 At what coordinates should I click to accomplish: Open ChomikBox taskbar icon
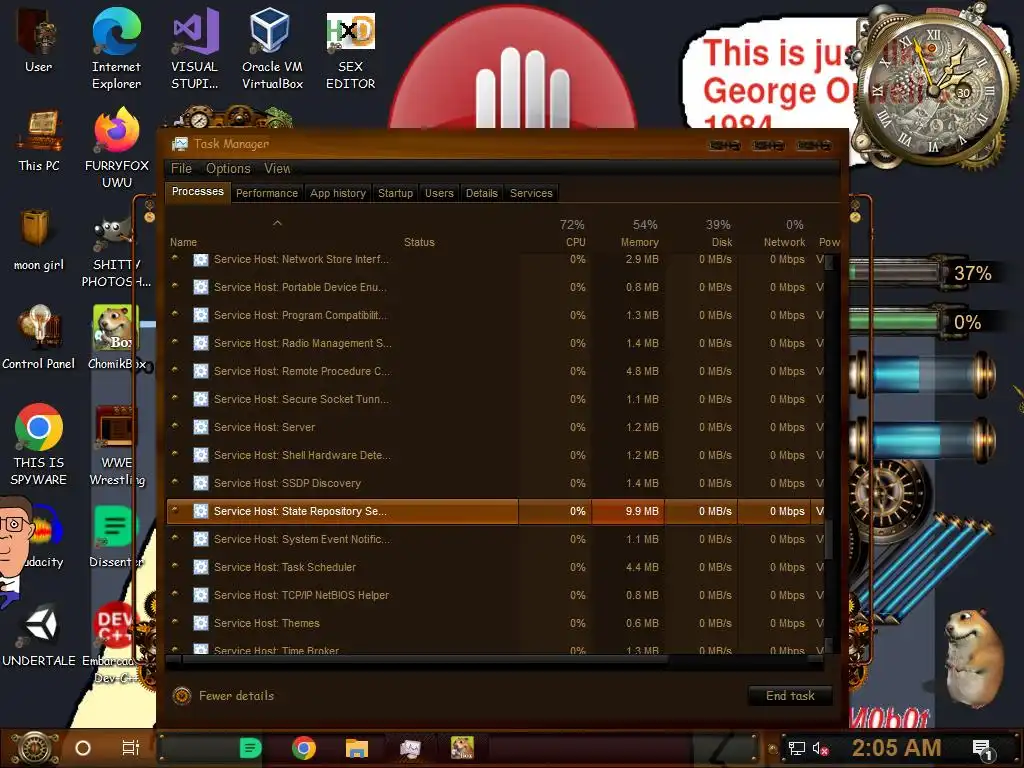coord(462,748)
